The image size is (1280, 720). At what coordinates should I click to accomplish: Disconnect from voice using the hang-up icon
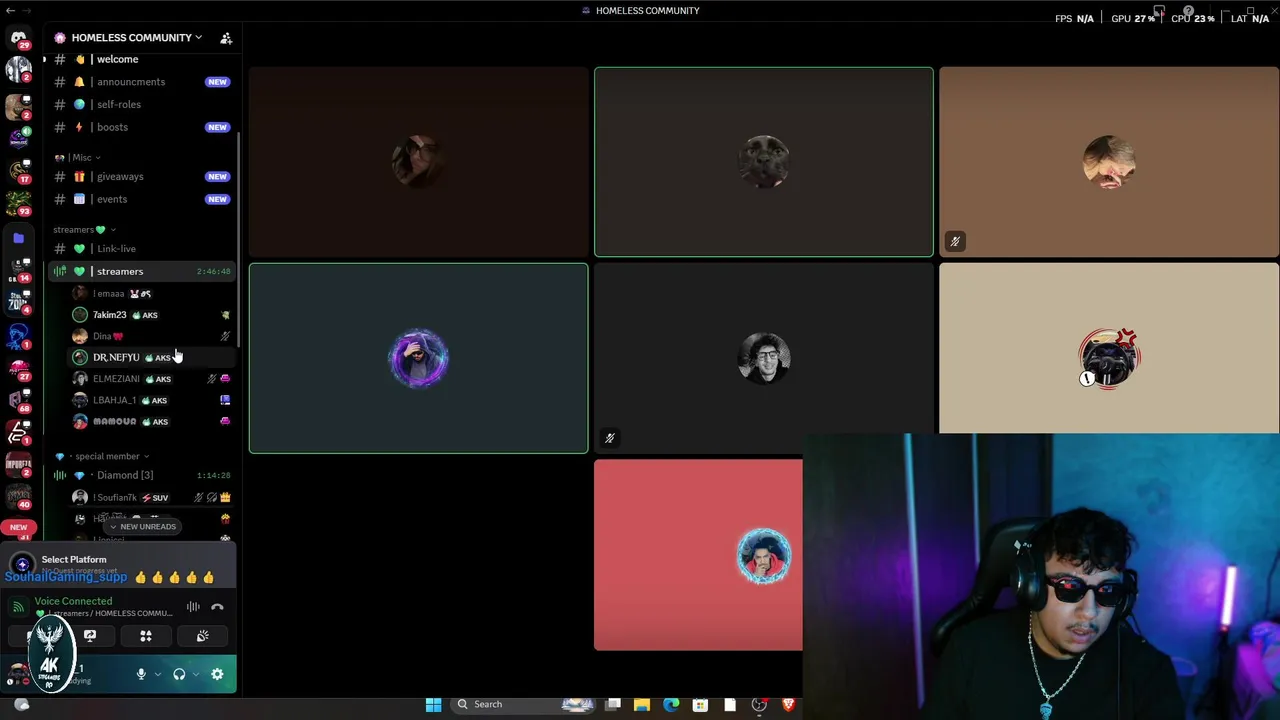tap(217, 607)
